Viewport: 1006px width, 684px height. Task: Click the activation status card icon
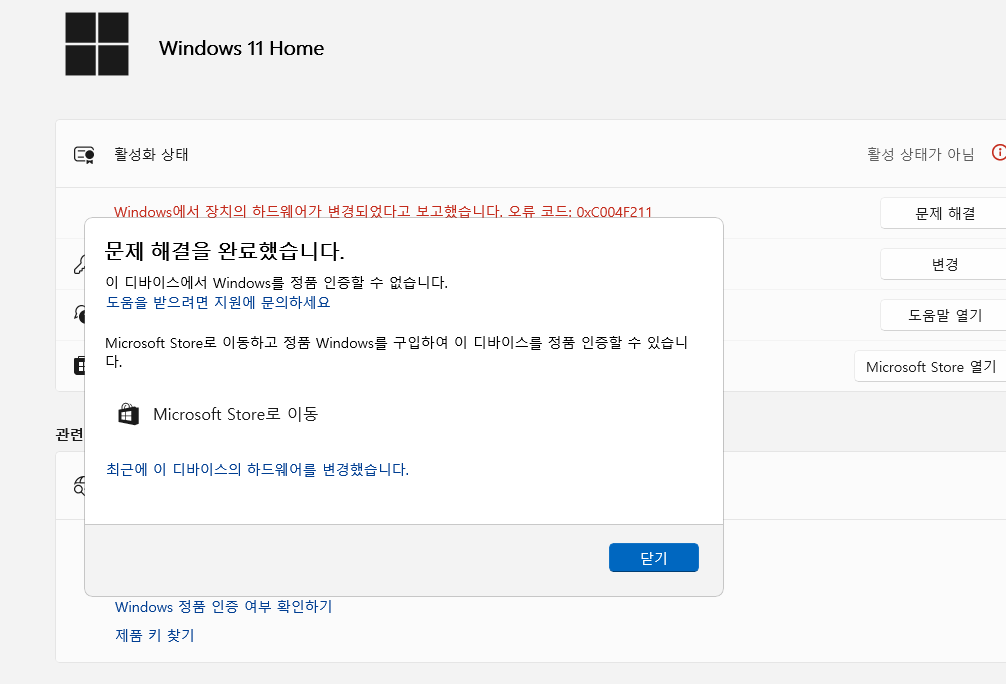tap(83, 154)
